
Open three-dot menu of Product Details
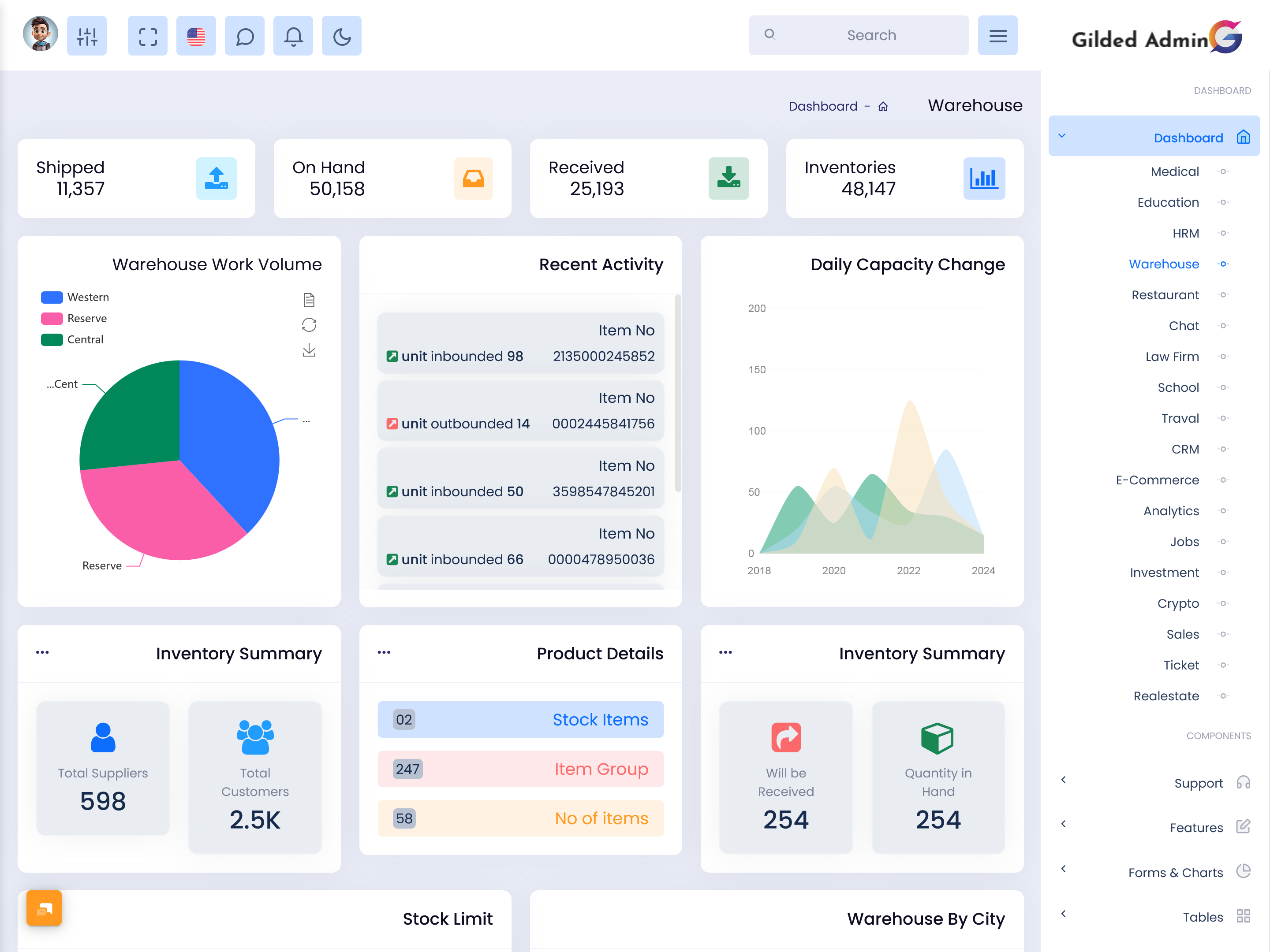click(x=384, y=652)
